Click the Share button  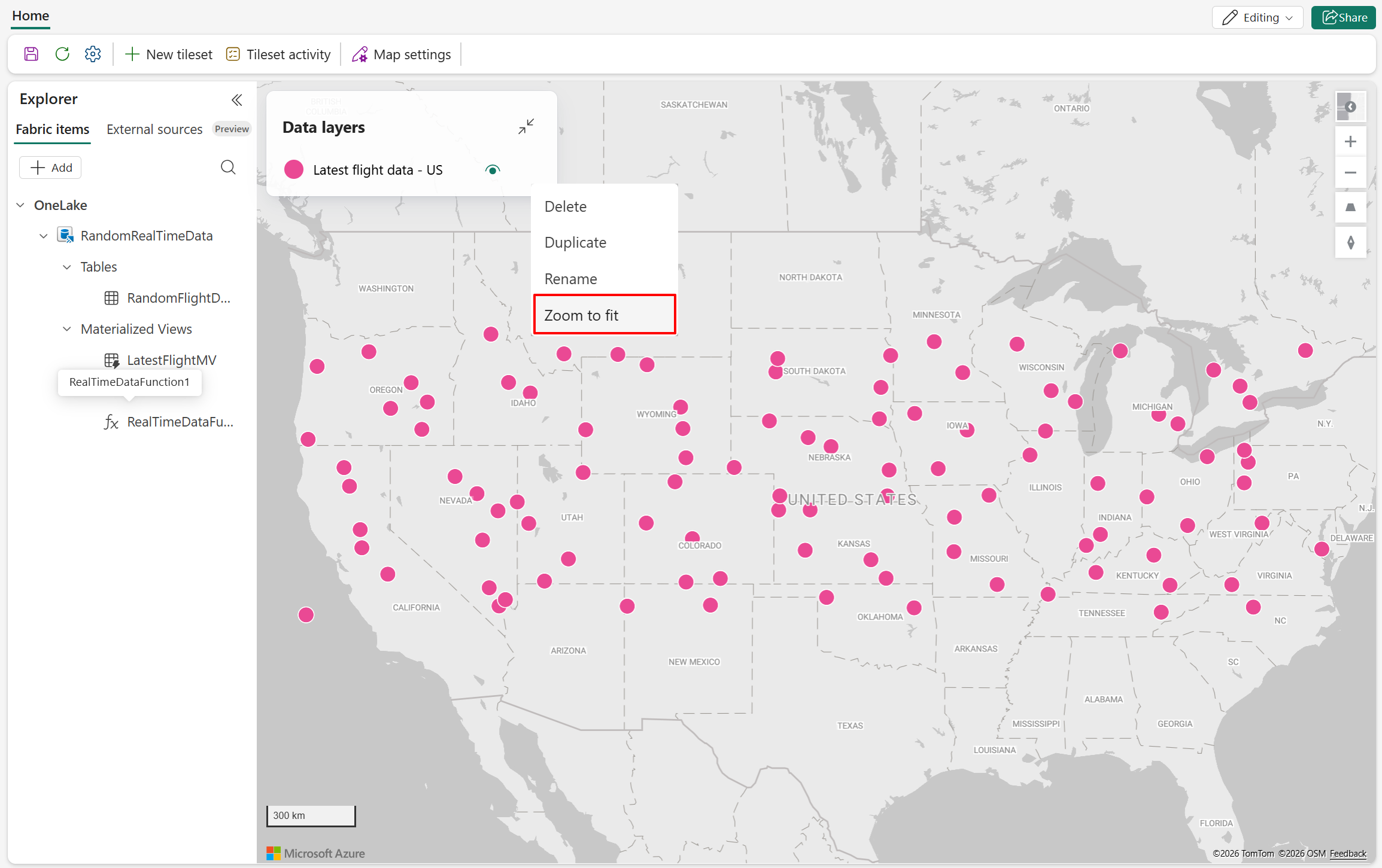coord(1342,17)
